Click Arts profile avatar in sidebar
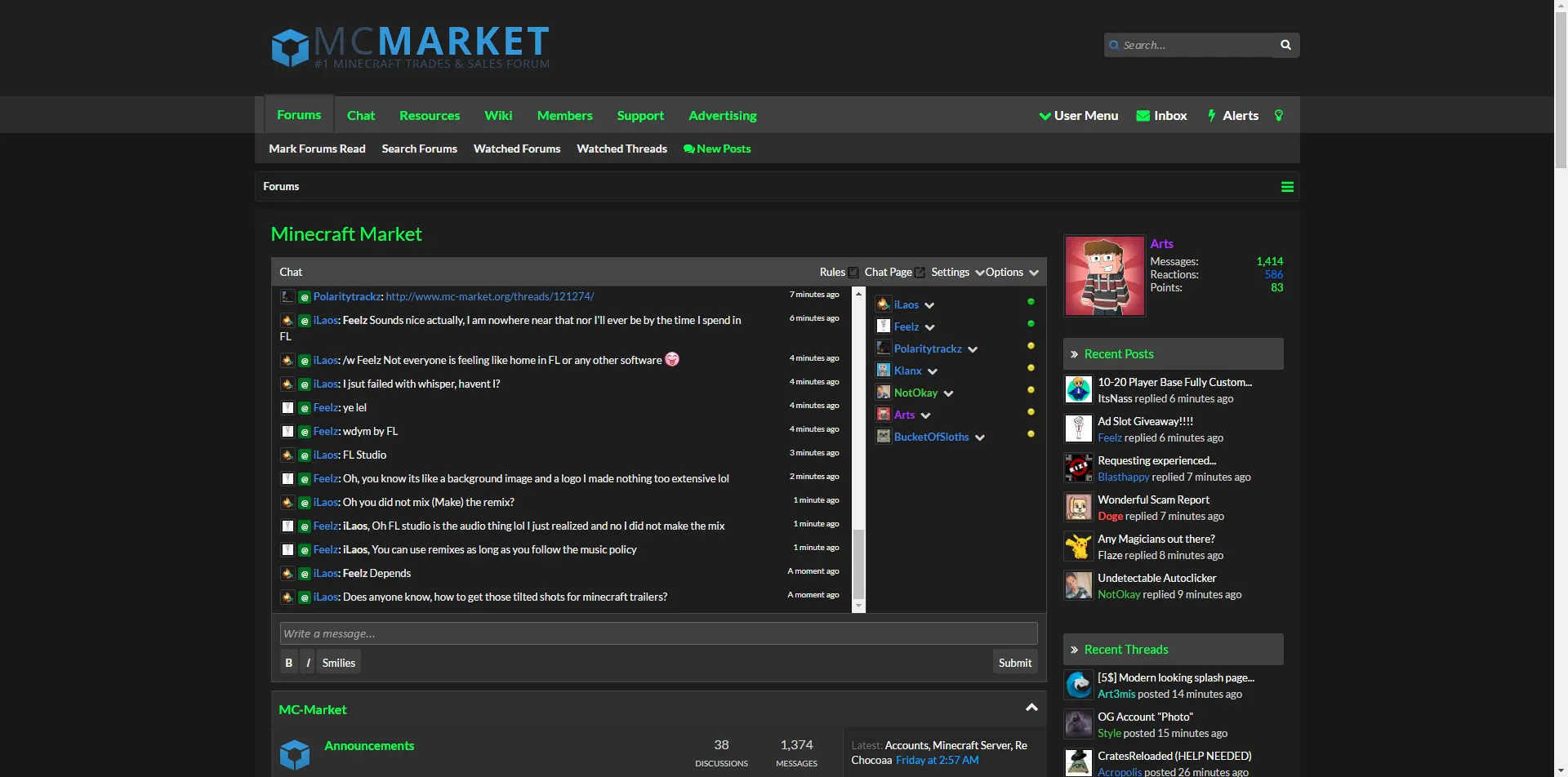Viewport: 1568px width, 777px height. (x=1104, y=276)
